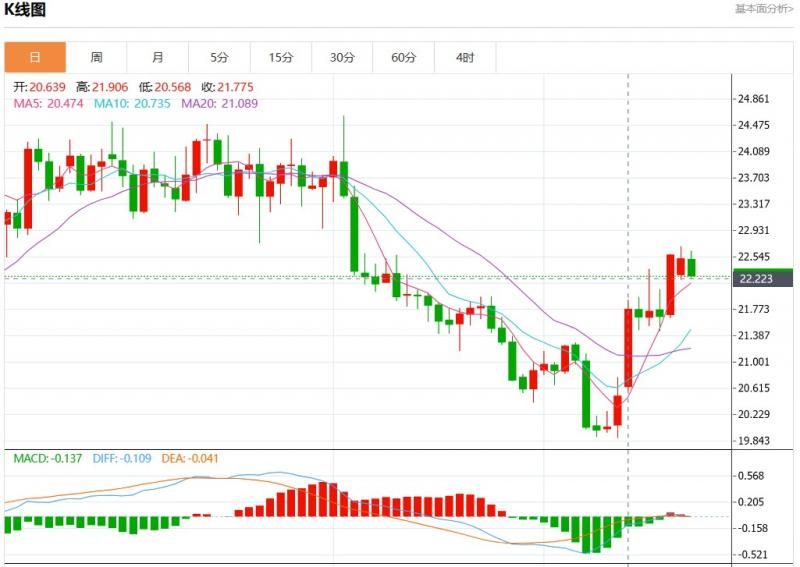800x567 pixels.
Task: Click the MACD value label
Action: tap(47, 459)
